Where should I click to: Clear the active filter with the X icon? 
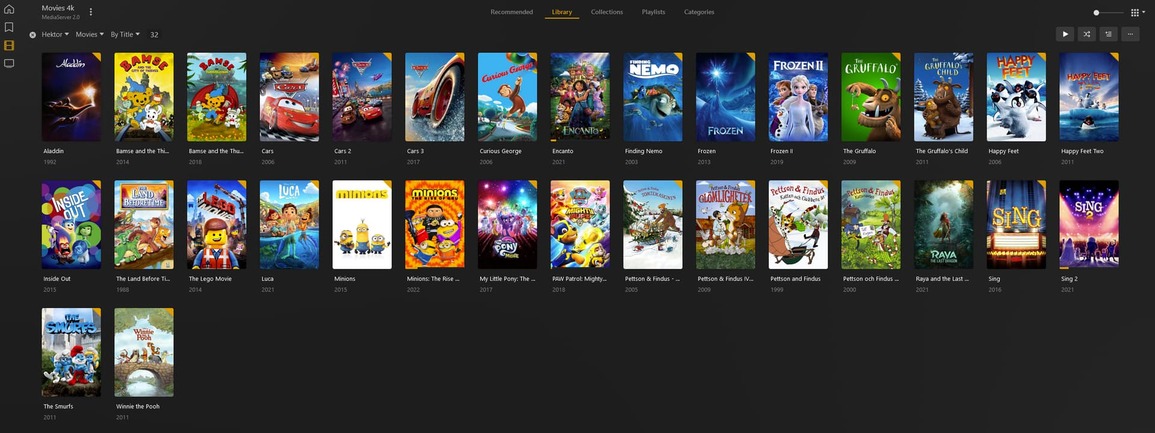[32, 35]
